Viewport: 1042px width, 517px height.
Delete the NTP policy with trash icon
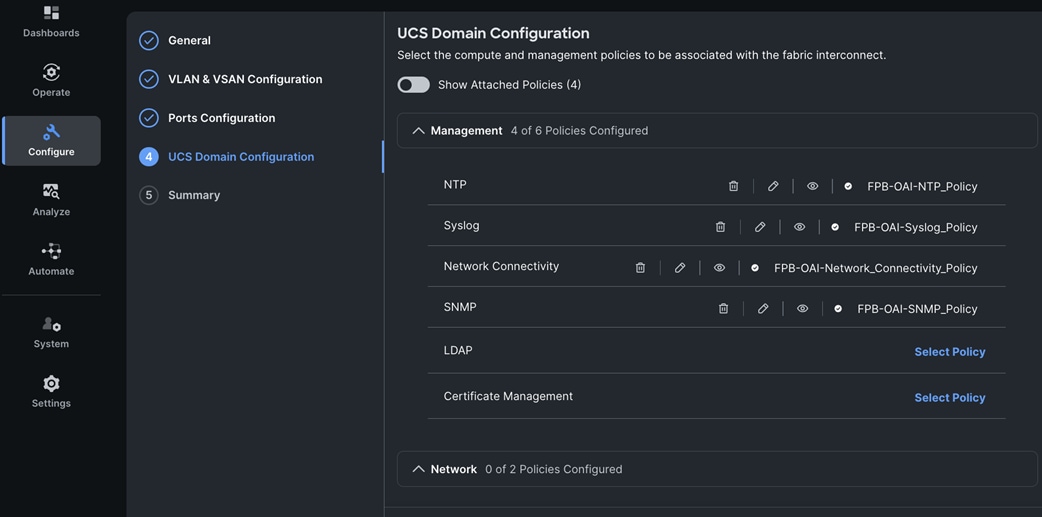pyautogui.click(x=734, y=186)
